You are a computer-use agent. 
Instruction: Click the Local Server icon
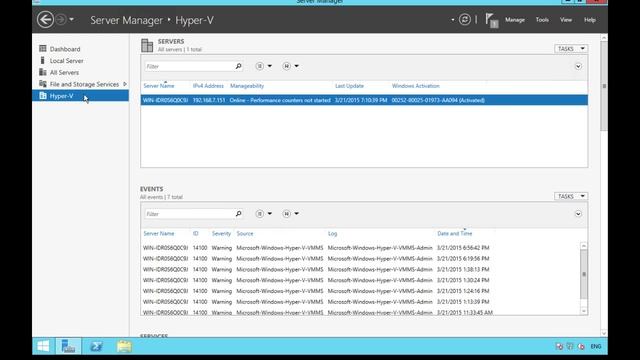click(42, 60)
